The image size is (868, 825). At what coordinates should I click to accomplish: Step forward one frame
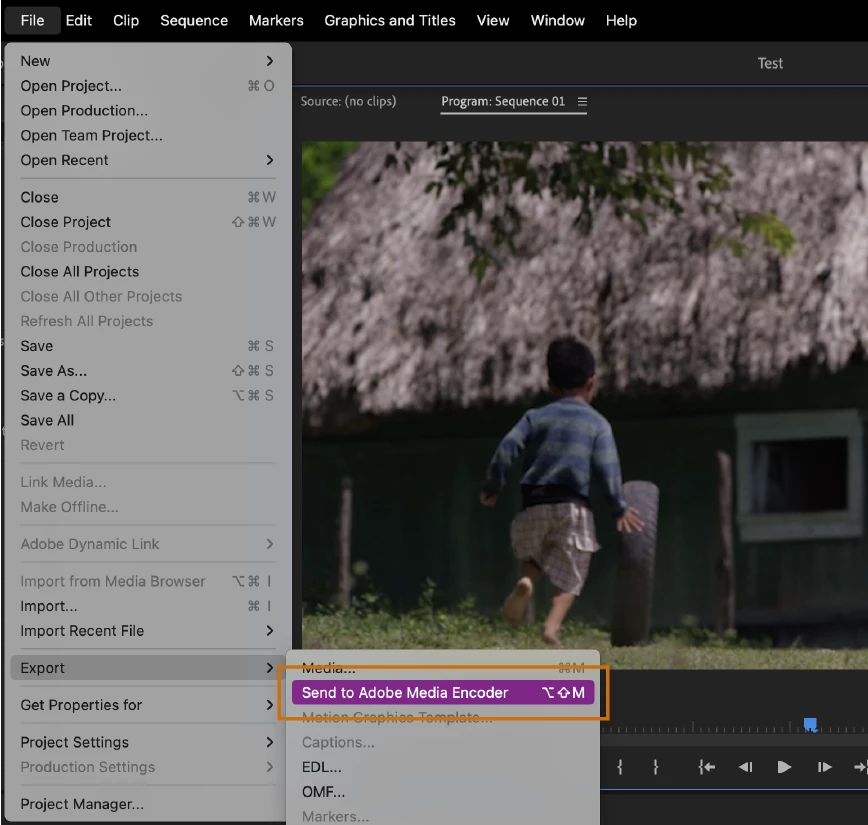click(824, 767)
